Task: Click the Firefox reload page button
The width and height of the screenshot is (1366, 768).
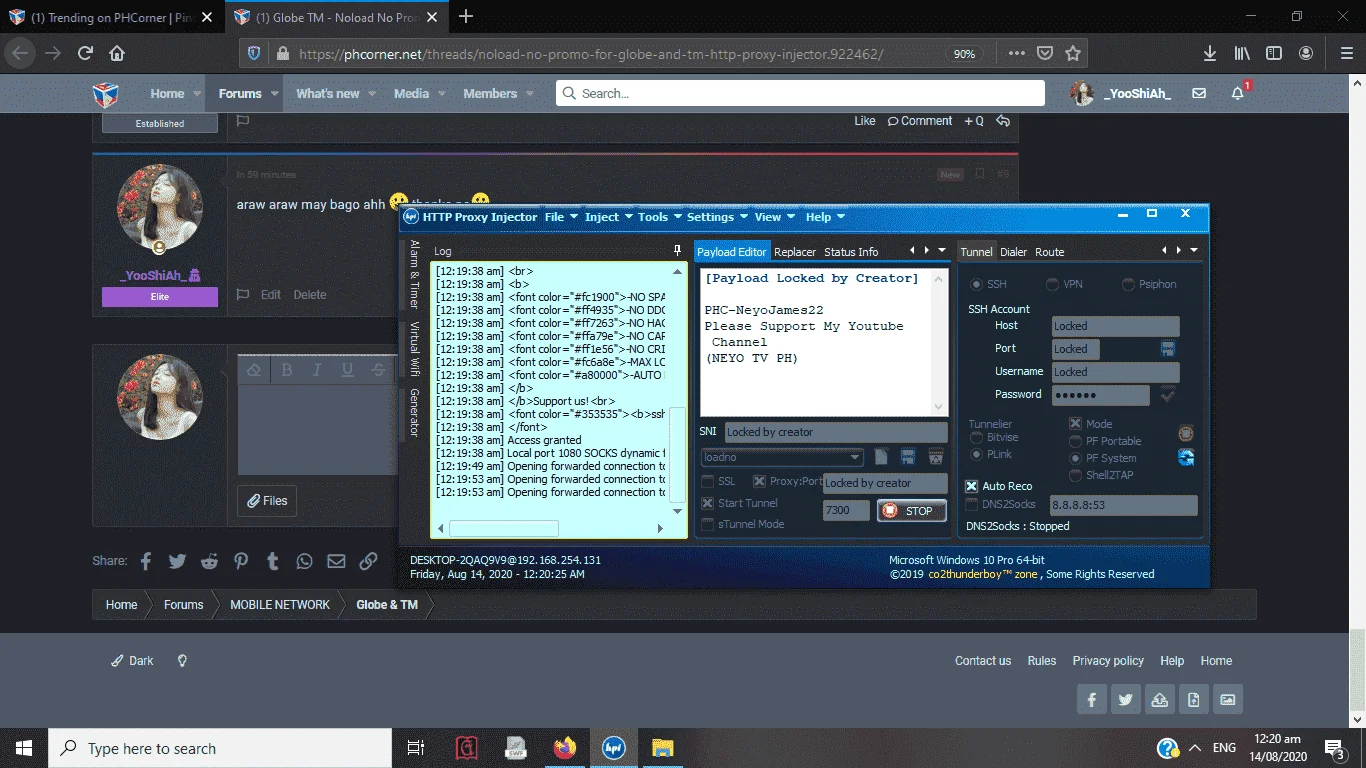Action: [85, 53]
